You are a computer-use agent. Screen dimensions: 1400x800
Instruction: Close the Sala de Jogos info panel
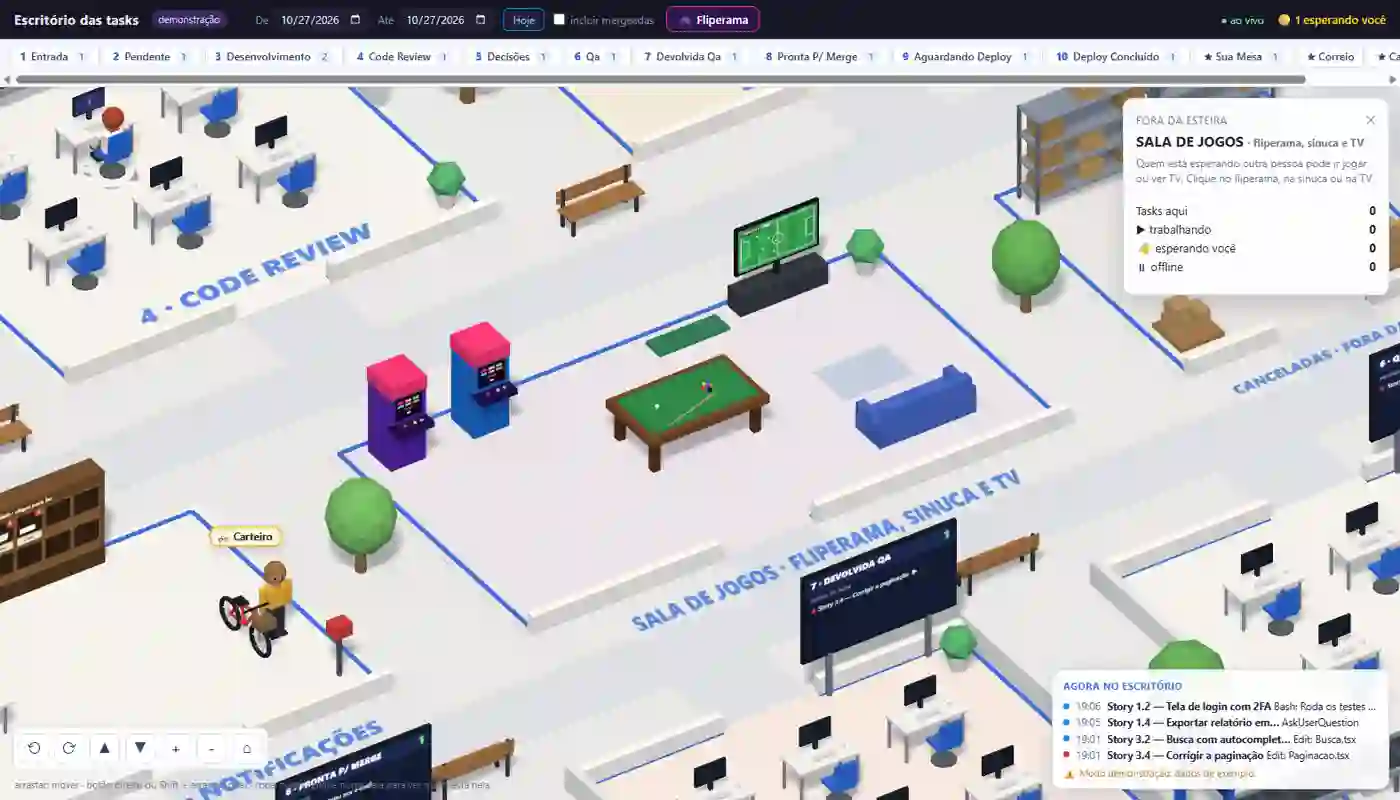(x=1370, y=120)
